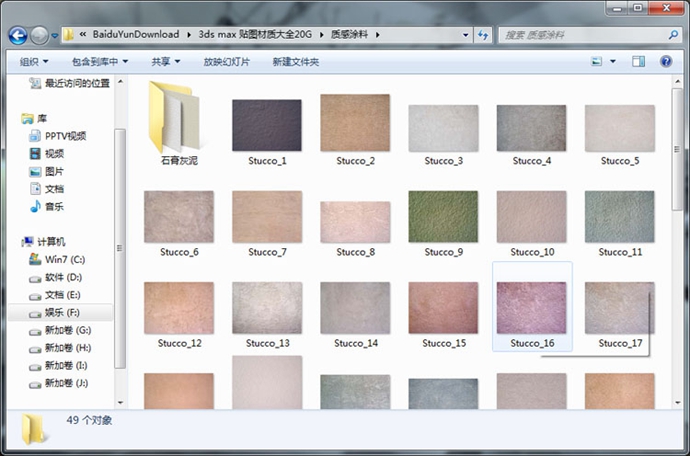Viewport: 690px width, 456px height.
Task: Open 新加卷 (H:) drive
Action: pos(60,348)
